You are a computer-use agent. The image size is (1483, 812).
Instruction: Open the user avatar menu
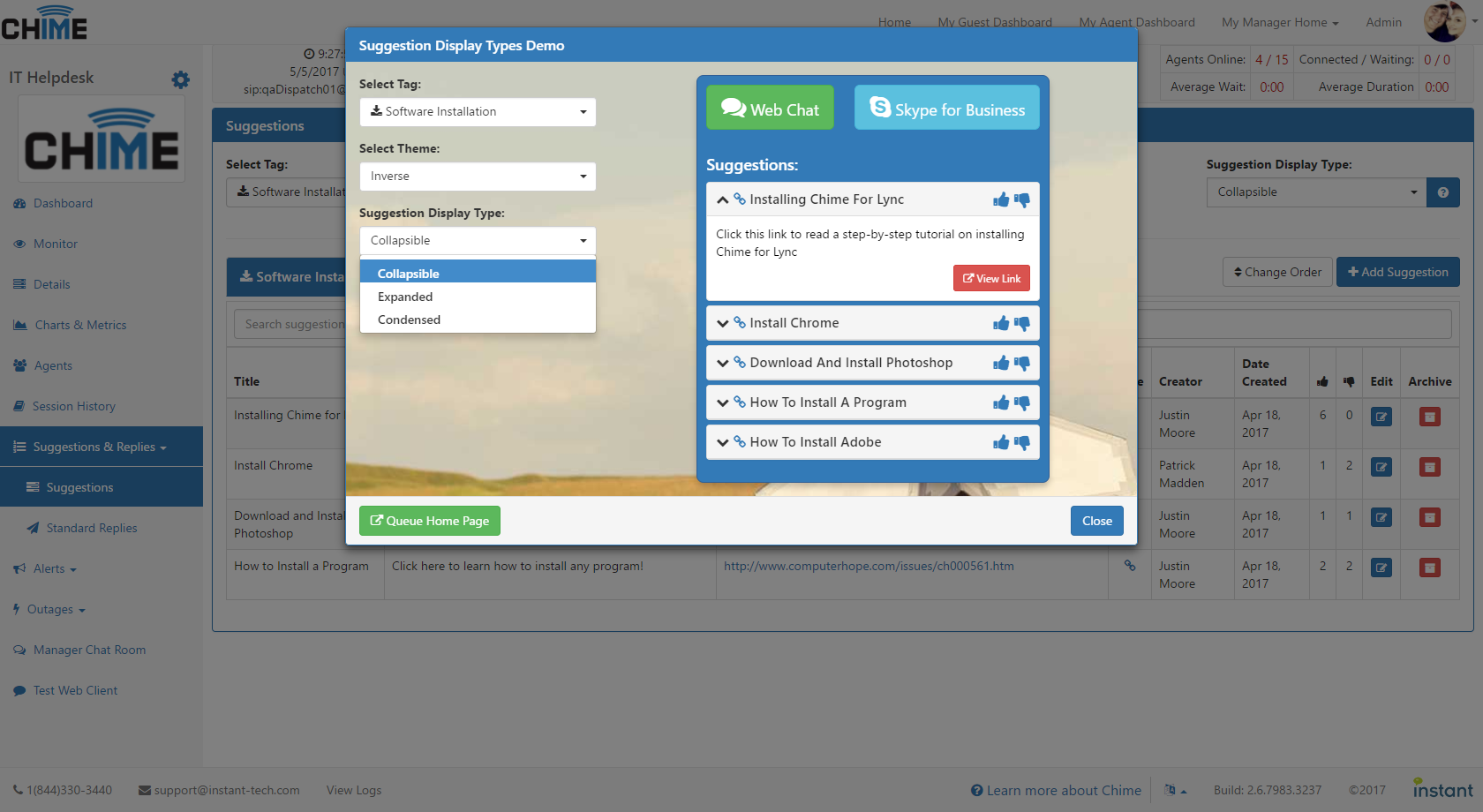(x=1450, y=22)
